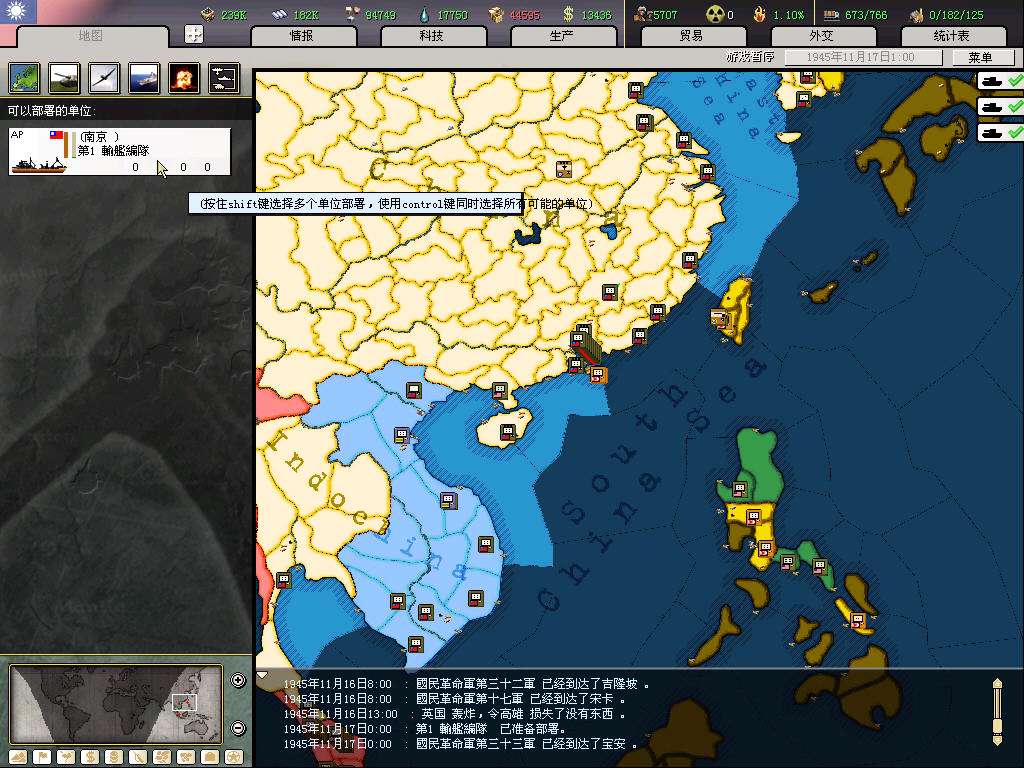The height and width of the screenshot is (768, 1024).
Task: Open the 情报 intelligence tab
Action: [x=303, y=36]
